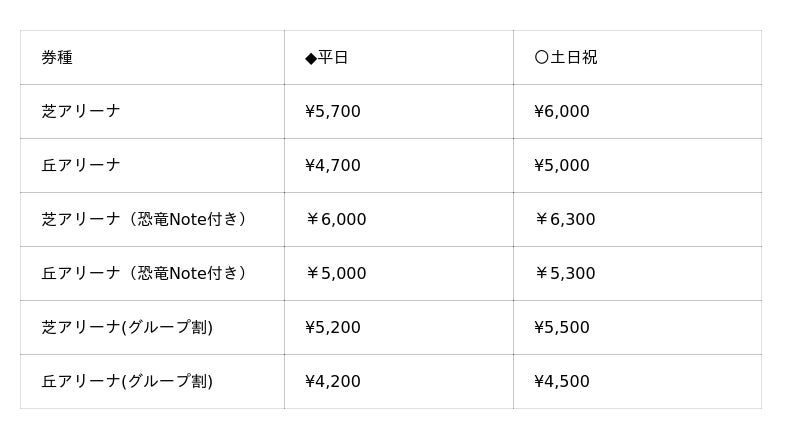The image size is (800, 439).
Task: Click the 丘アリーナ(グループ割) row label
Action: click(127, 382)
